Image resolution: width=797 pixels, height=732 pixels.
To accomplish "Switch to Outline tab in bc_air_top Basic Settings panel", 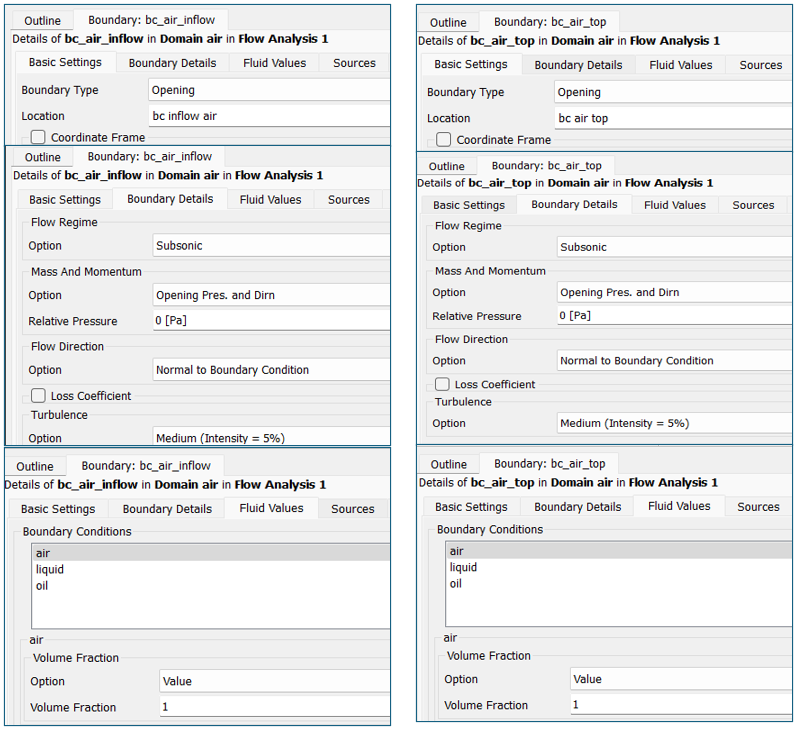I will pyautogui.click(x=448, y=23).
